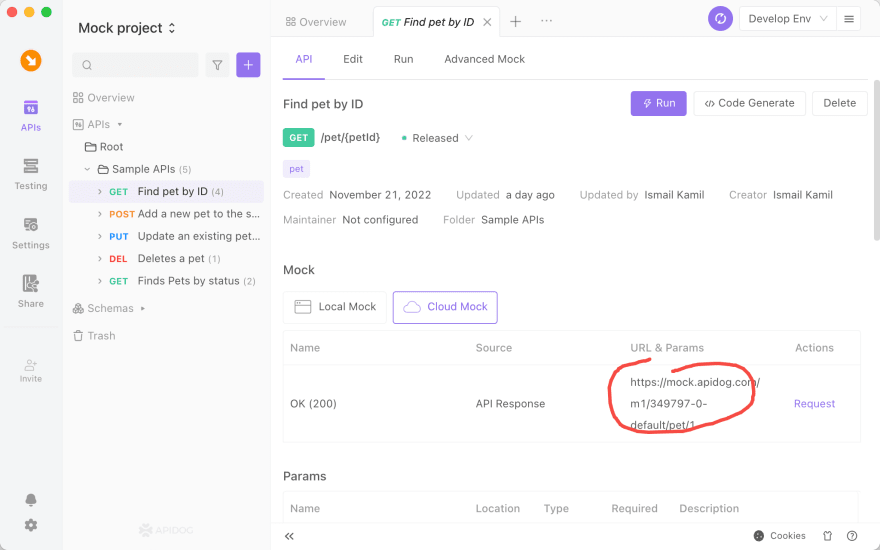
Task: Open the Testing section
Action: click(x=31, y=175)
